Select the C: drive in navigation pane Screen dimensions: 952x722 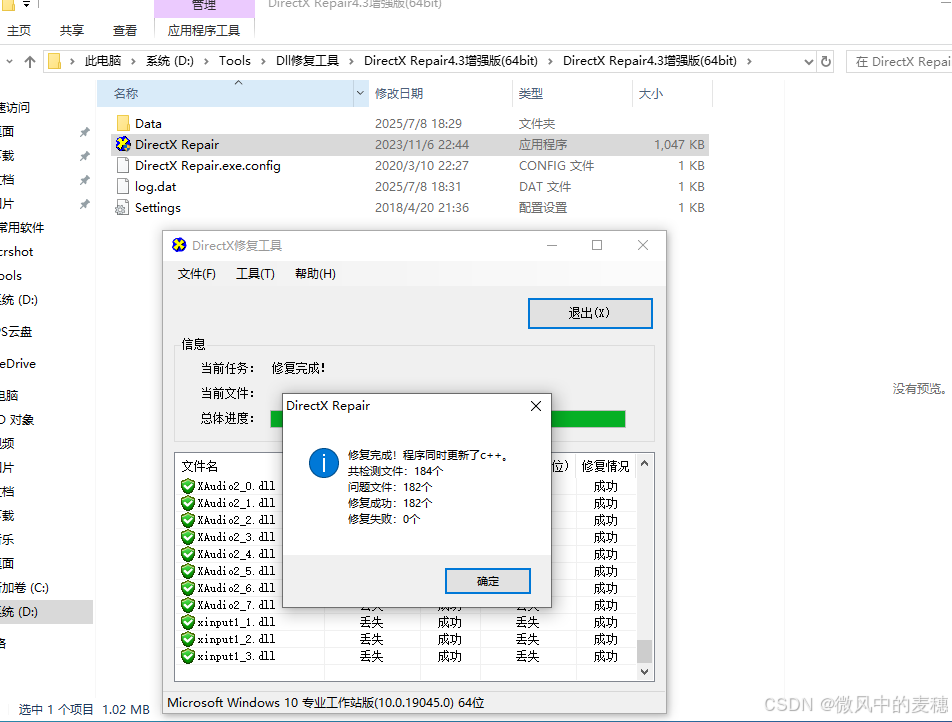click(24, 587)
